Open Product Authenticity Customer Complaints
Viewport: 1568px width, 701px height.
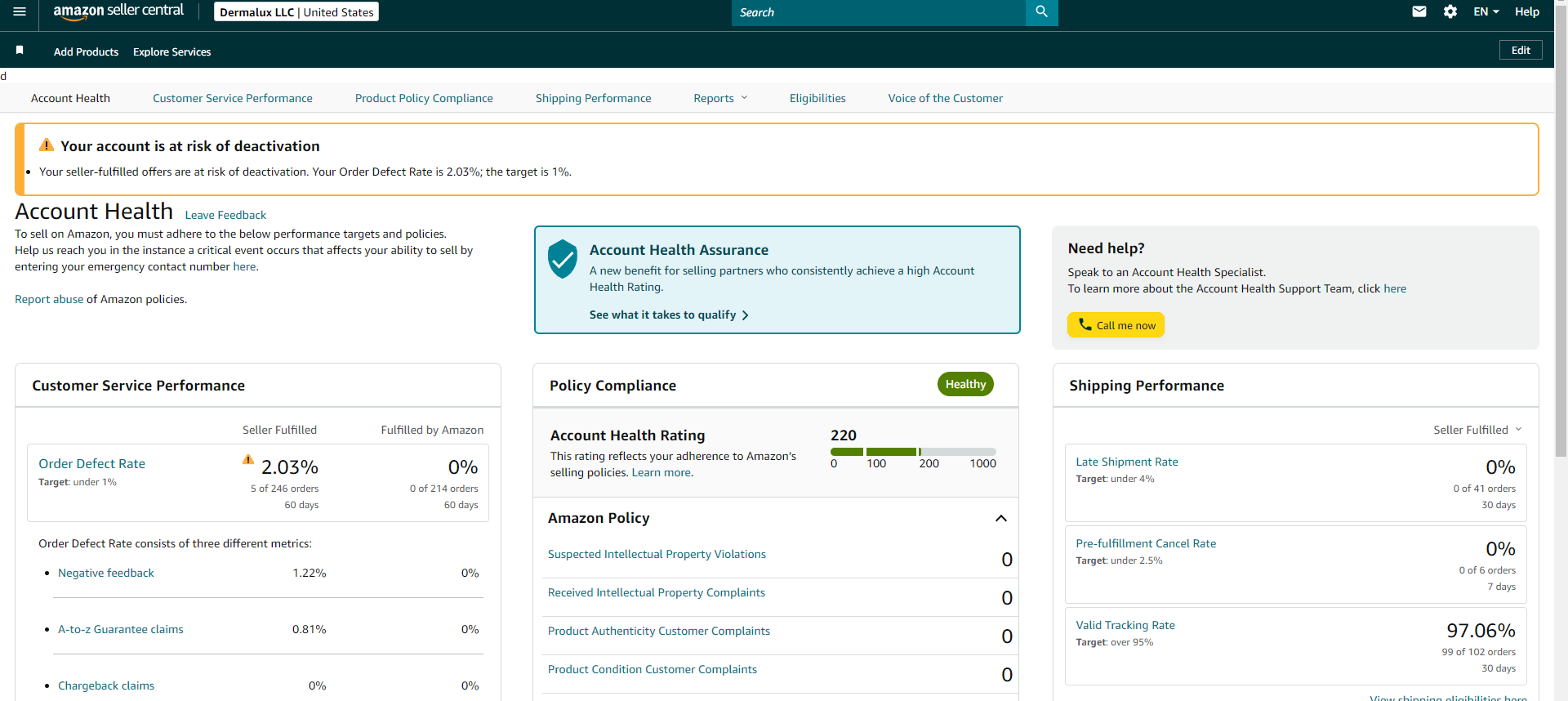coord(659,631)
